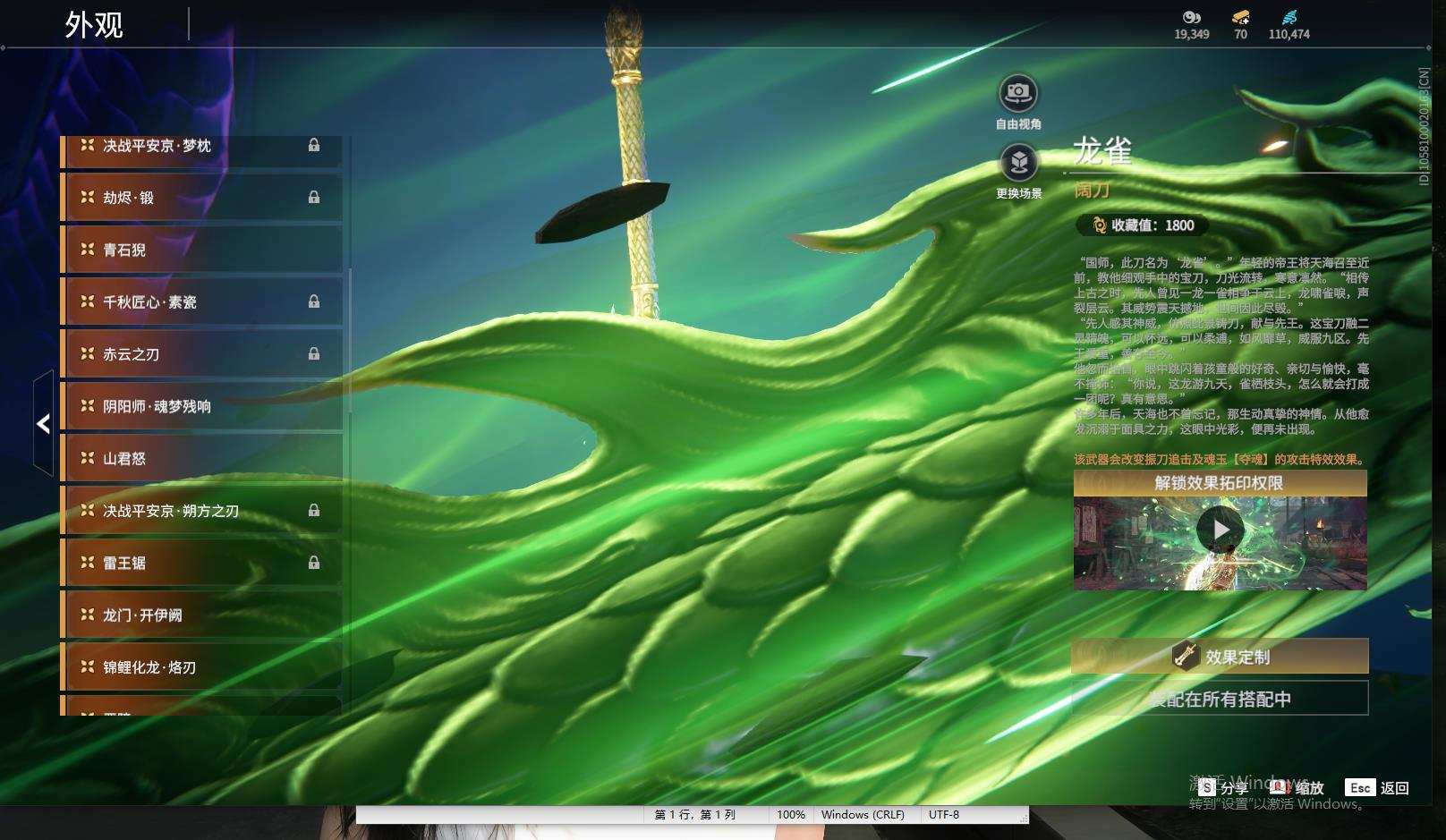Play the 龙雀 effect preview video
Viewport: 1446px width, 840px height.
(1221, 530)
